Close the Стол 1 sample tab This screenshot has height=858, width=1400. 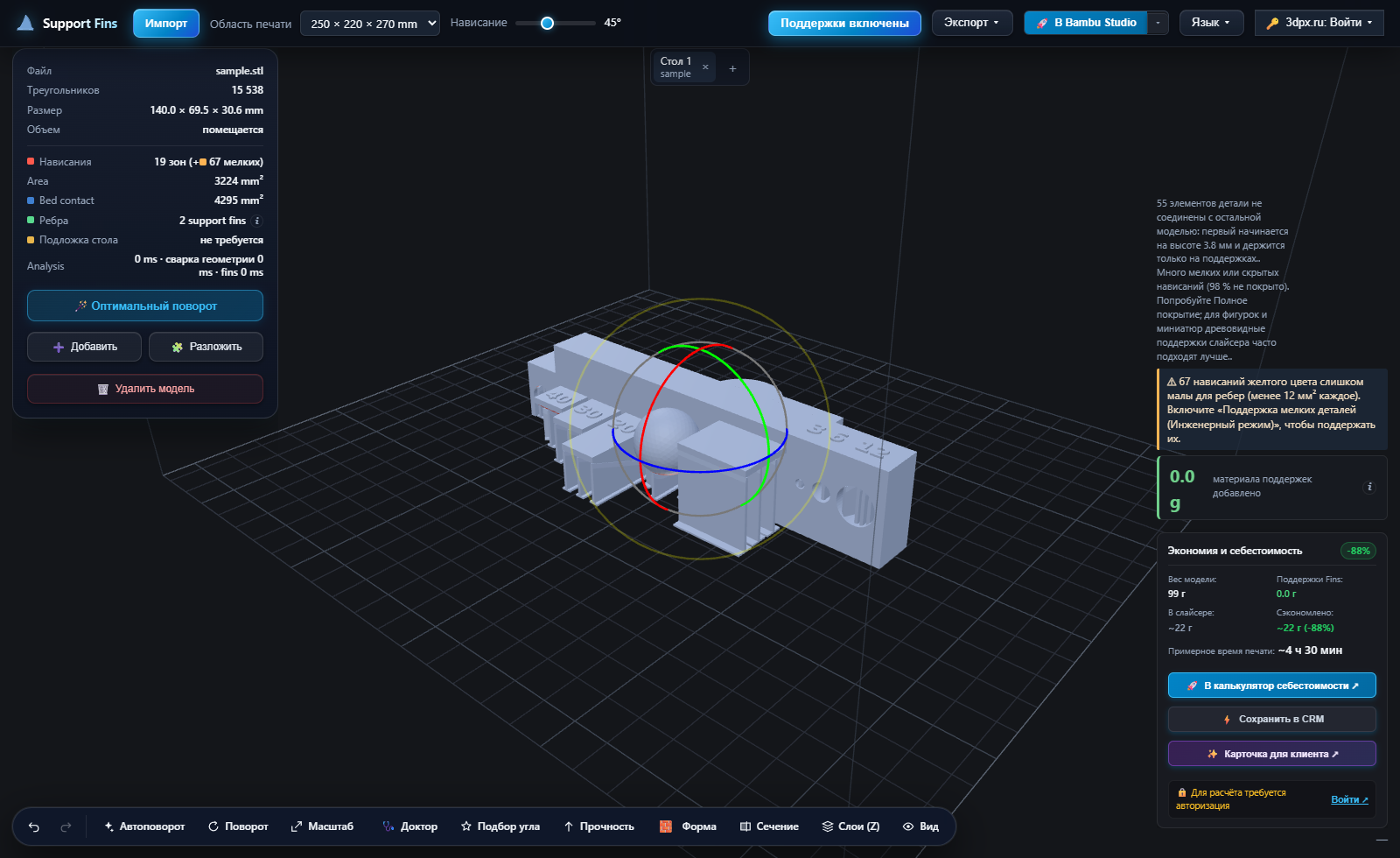click(x=705, y=67)
